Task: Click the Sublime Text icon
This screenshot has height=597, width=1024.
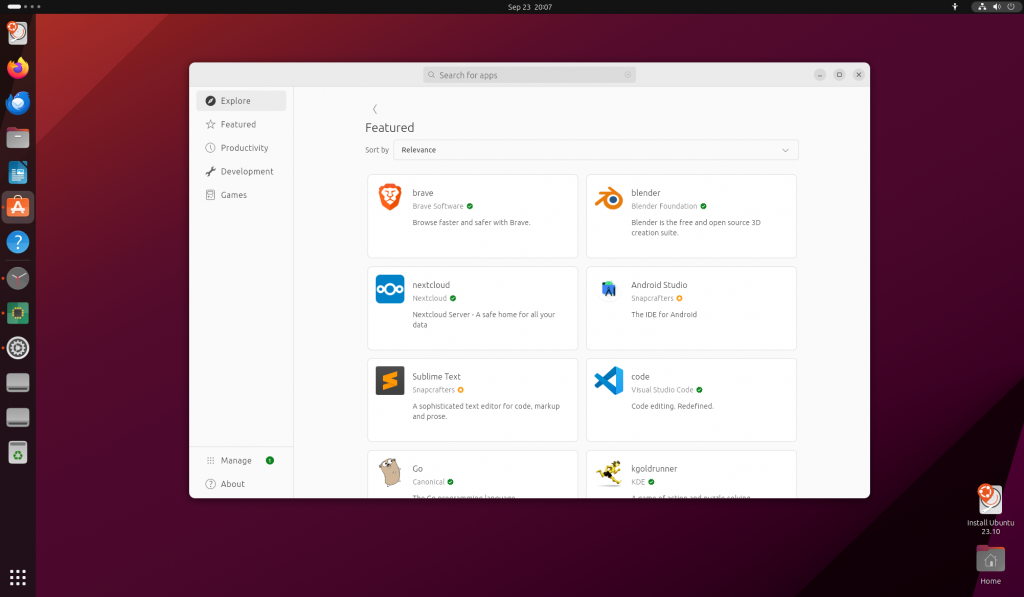Action: [388, 381]
